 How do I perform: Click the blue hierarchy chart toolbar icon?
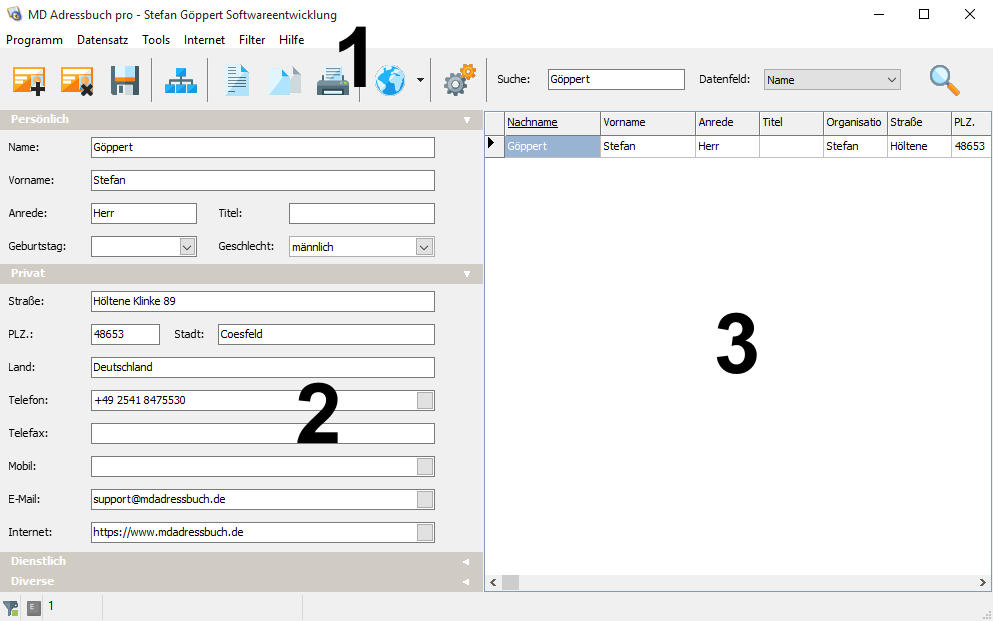181,80
